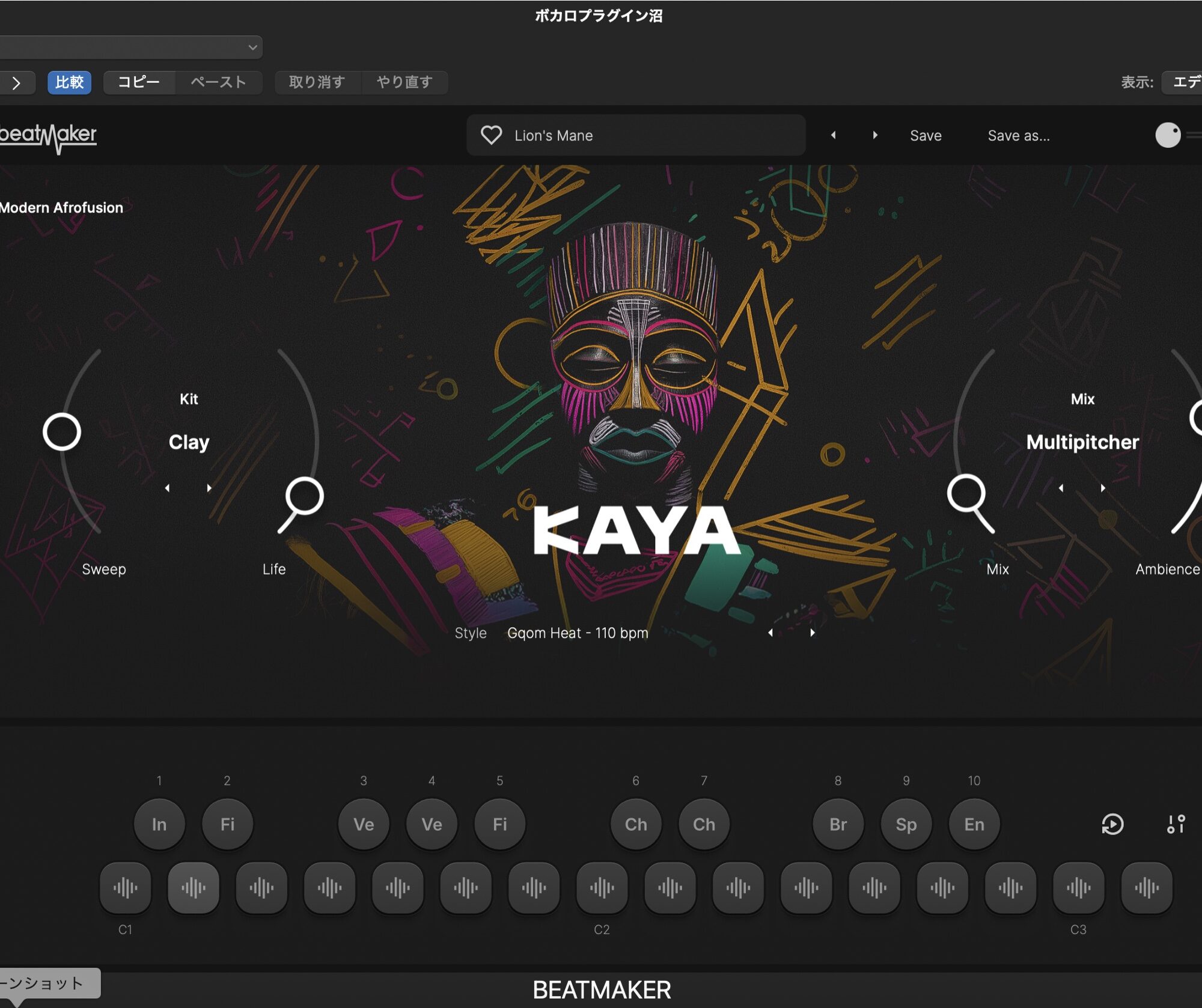
Task: Trigger pattern pad 8 Br
Action: point(838,824)
